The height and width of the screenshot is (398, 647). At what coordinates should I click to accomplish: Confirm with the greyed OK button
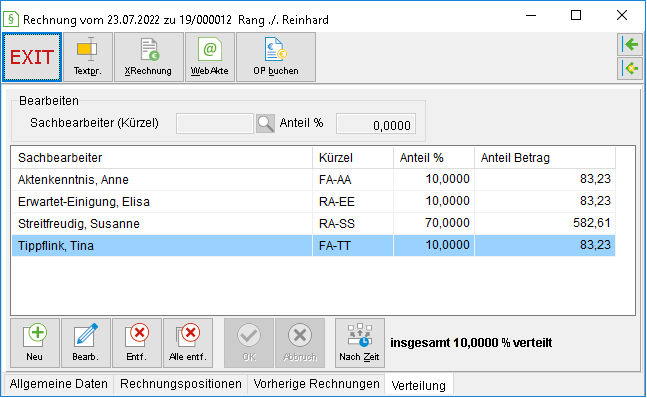pyautogui.click(x=249, y=343)
